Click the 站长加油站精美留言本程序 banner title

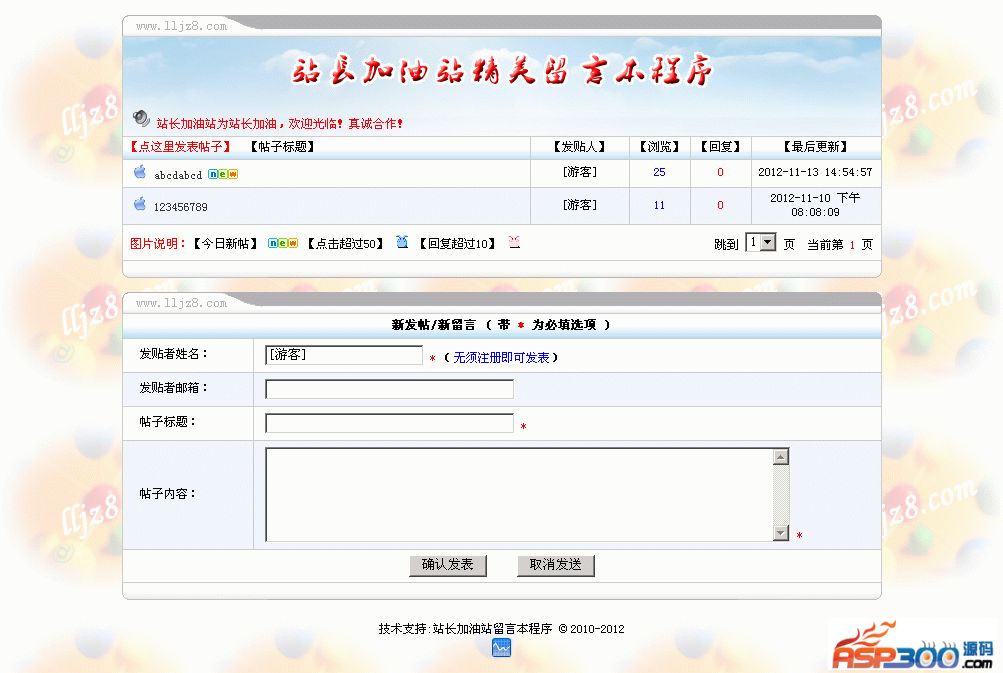point(502,70)
